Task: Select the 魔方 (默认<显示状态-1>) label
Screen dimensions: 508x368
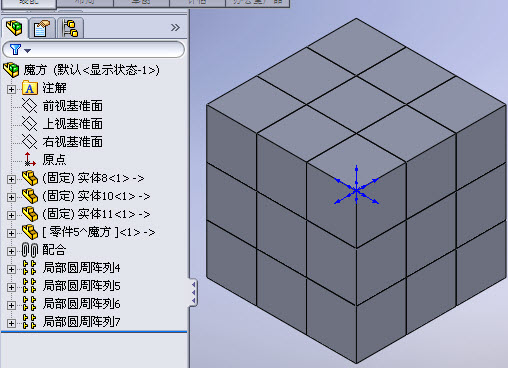Action: coord(92,70)
